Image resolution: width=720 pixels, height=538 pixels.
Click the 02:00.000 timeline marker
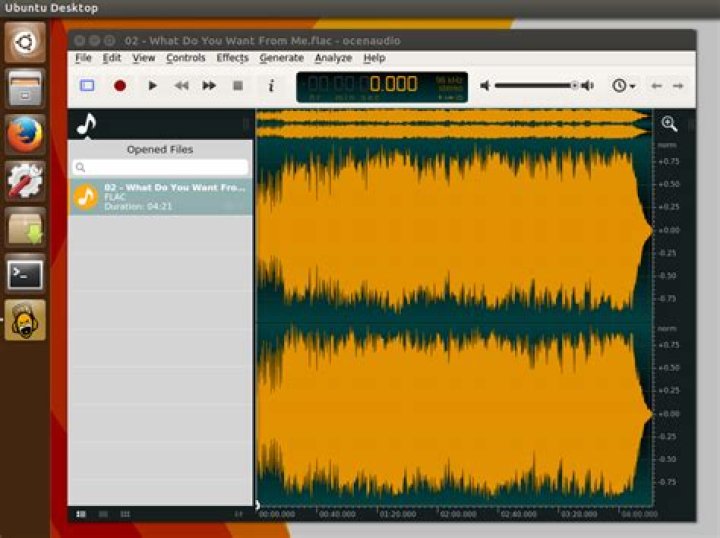tap(458, 514)
